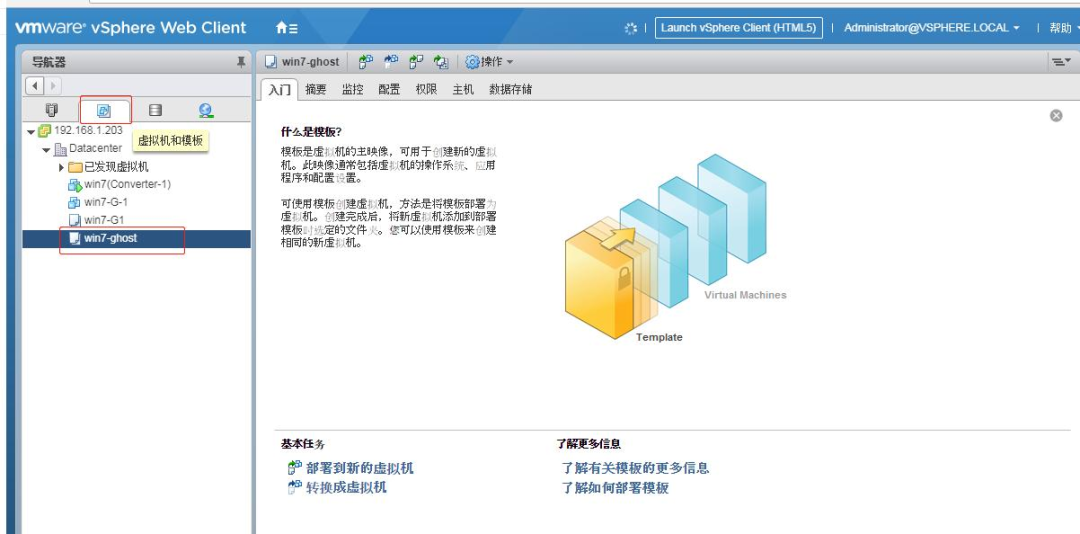Switch to Storage view icon
The width and height of the screenshot is (1080, 534).
point(156,110)
